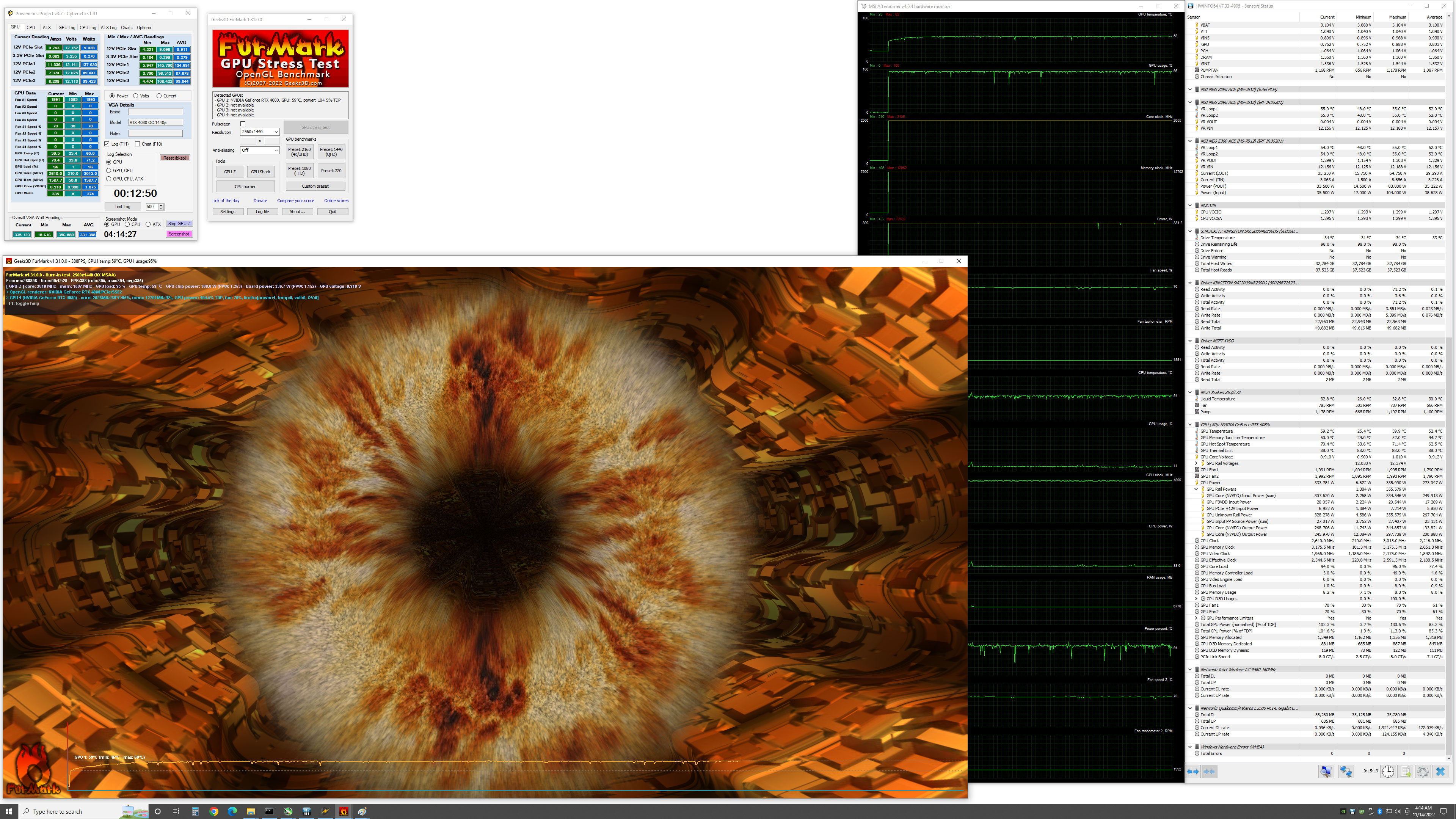The image size is (1456, 819).
Task: Open FurMark 'Compare your score' link
Action: point(296,201)
